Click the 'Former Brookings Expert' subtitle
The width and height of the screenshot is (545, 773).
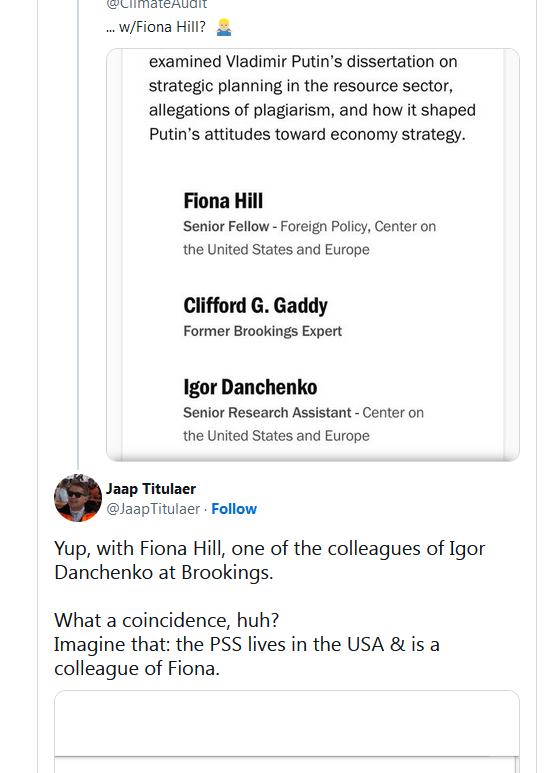(x=263, y=331)
